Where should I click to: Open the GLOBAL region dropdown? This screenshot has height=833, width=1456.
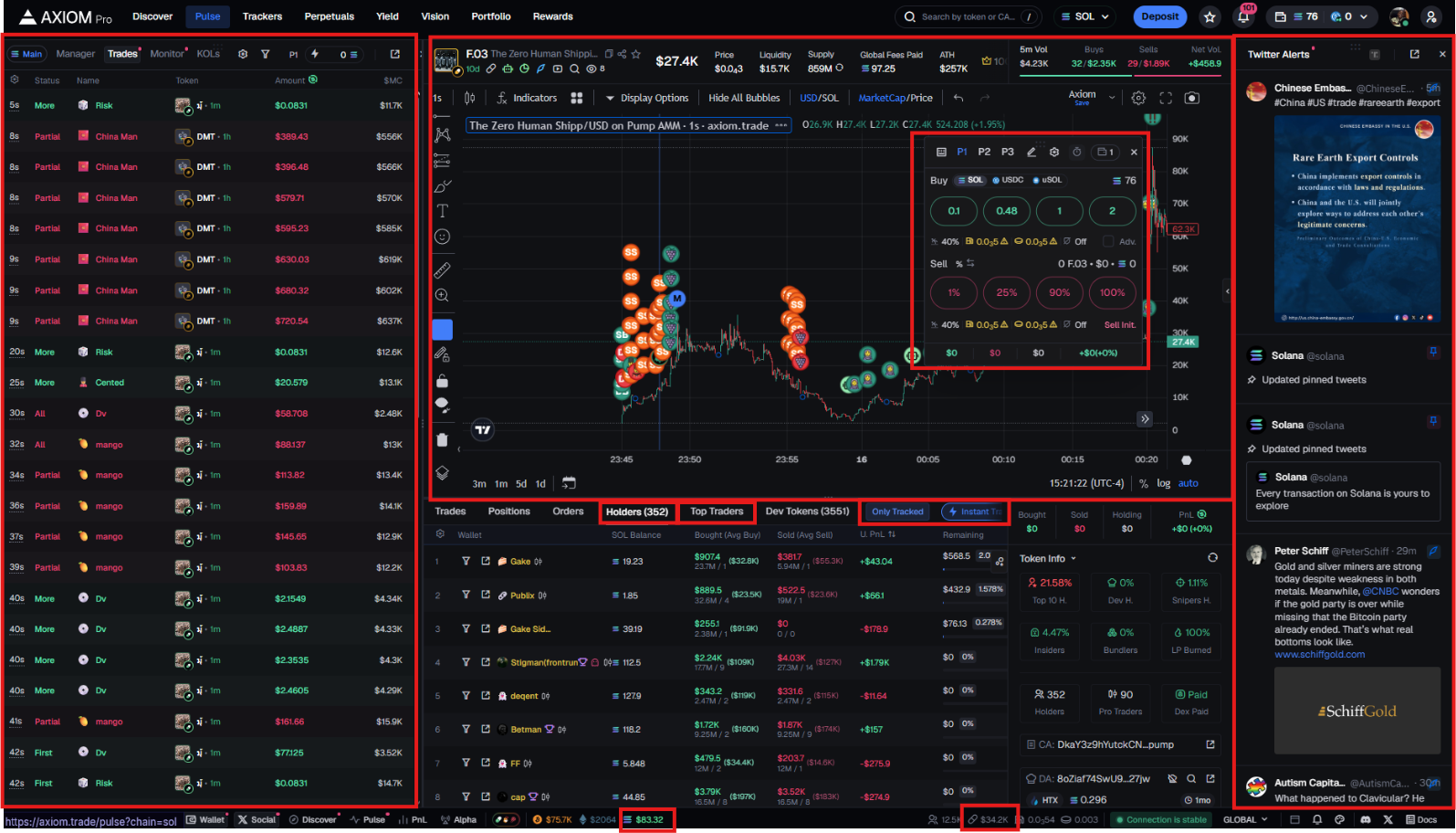point(1245,820)
